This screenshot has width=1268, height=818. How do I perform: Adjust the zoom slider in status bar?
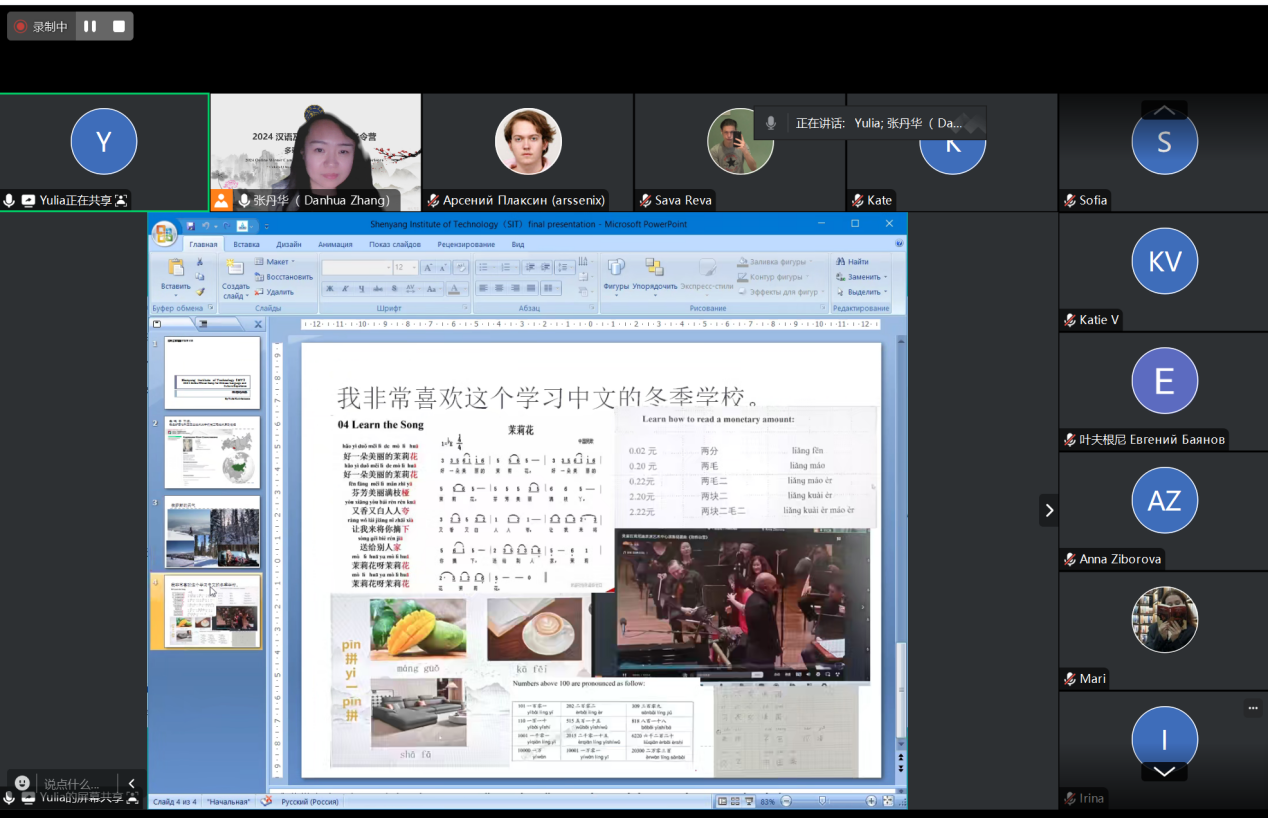tap(823, 801)
